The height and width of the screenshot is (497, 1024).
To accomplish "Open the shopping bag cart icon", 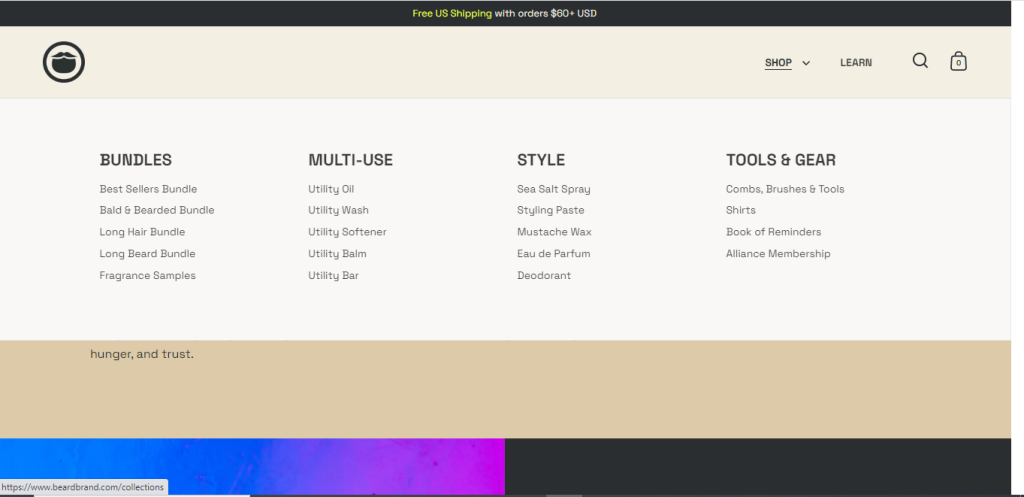I will click(x=958, y=61).
